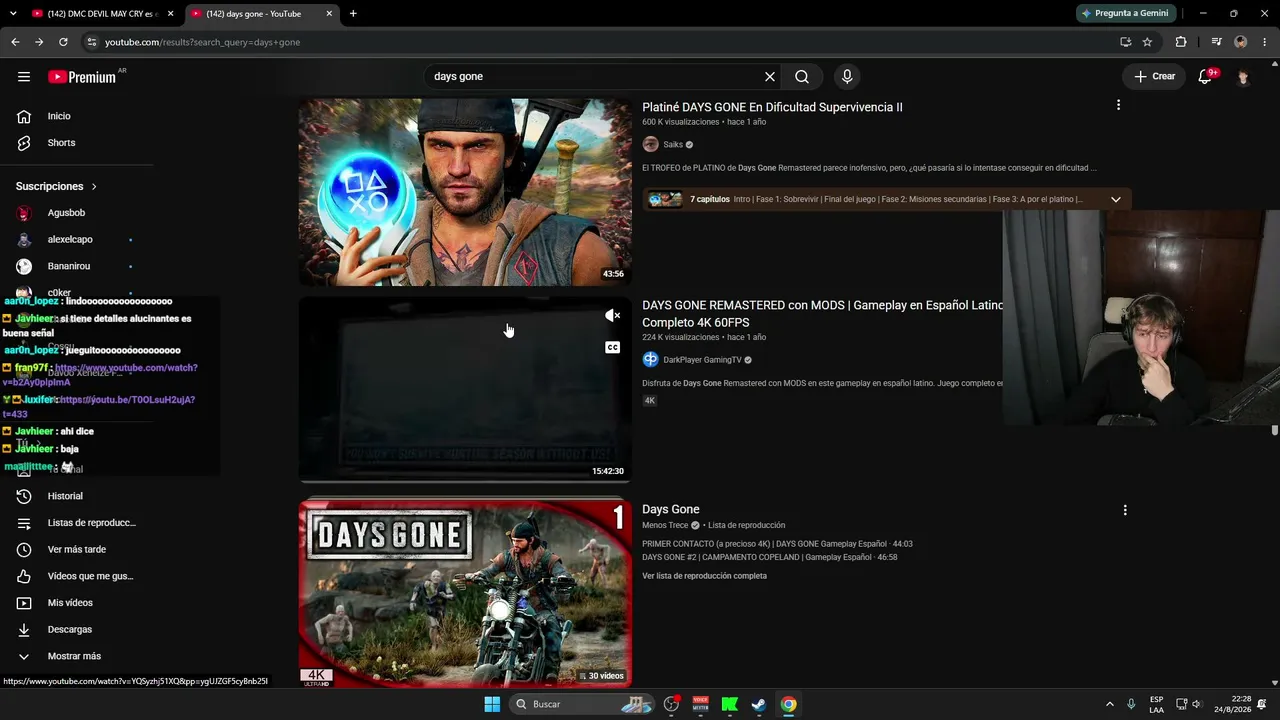Select the 'days gone - YouTube' tab

click(262, 14)
